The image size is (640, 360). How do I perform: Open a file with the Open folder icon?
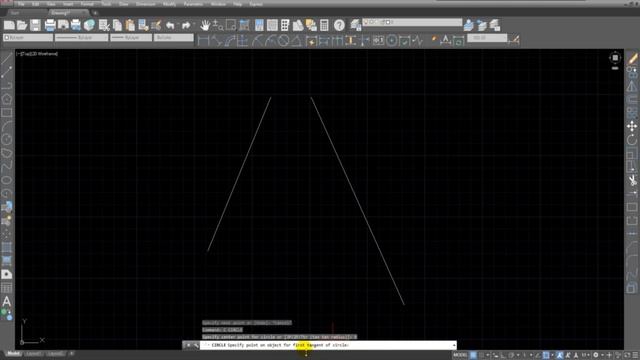click(x=22, y=25)
